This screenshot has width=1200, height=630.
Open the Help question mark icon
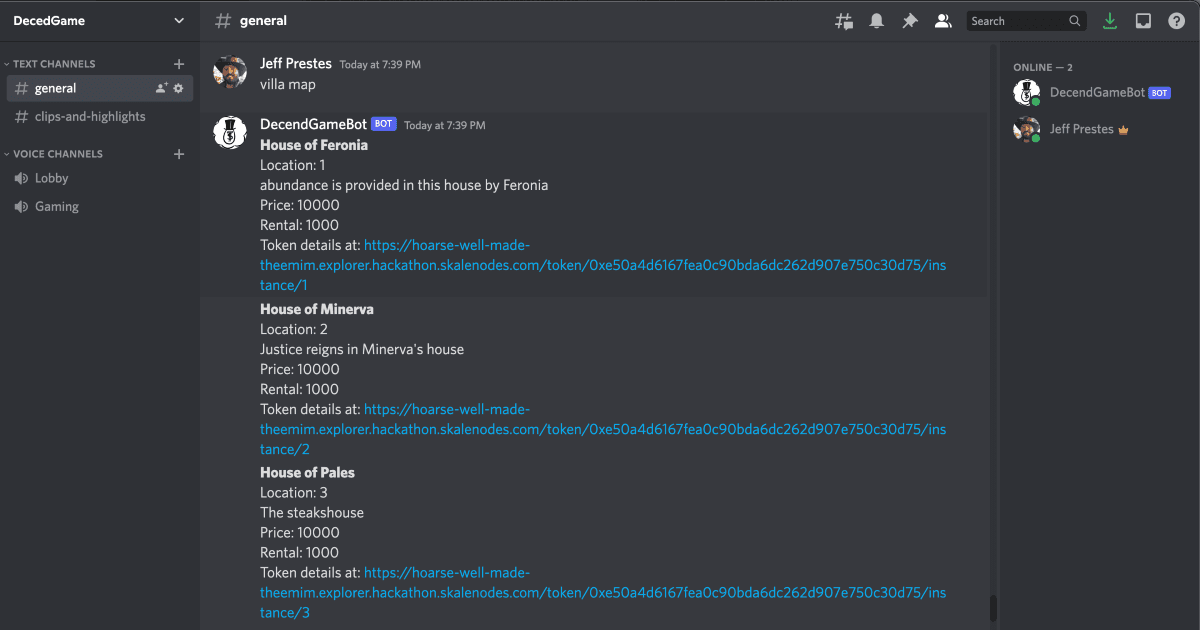point(1176,21)
